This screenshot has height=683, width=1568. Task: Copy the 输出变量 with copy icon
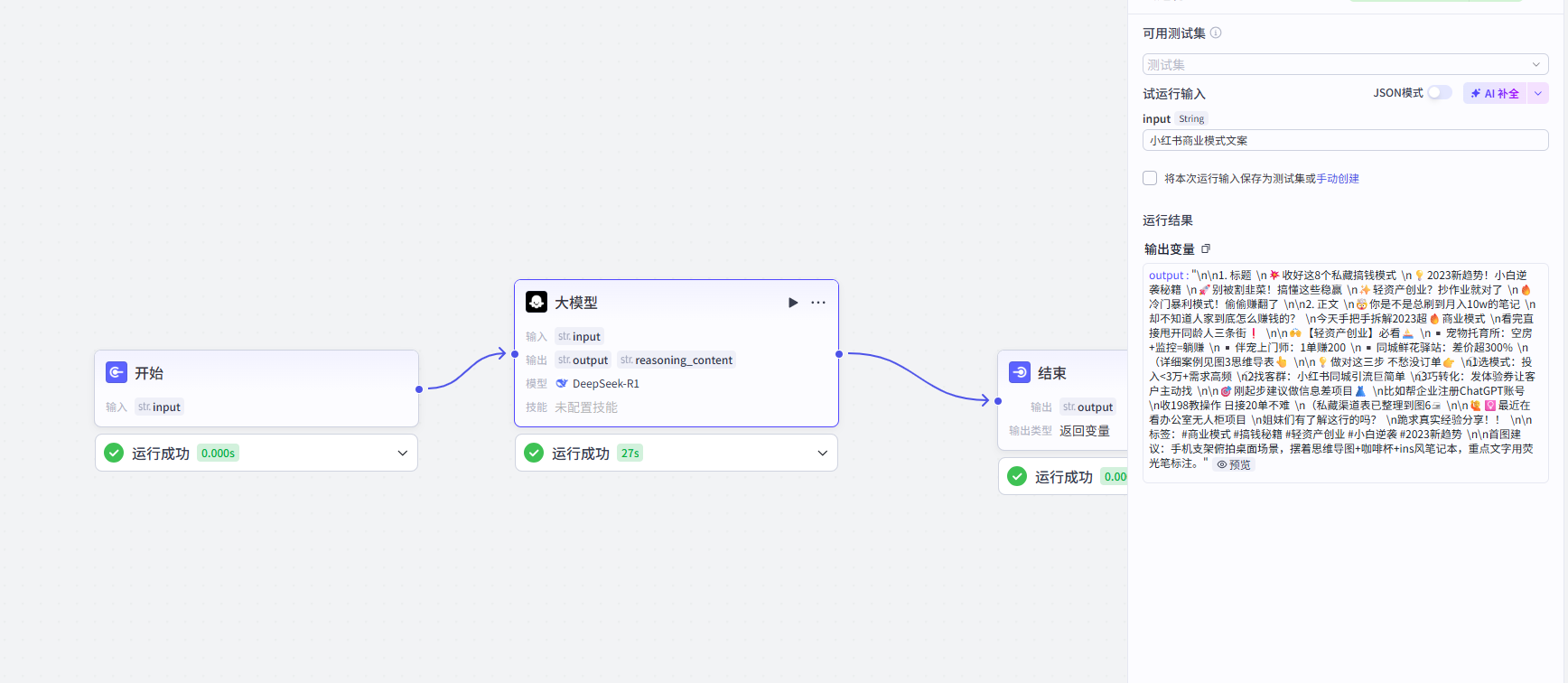pos(1206,248)
